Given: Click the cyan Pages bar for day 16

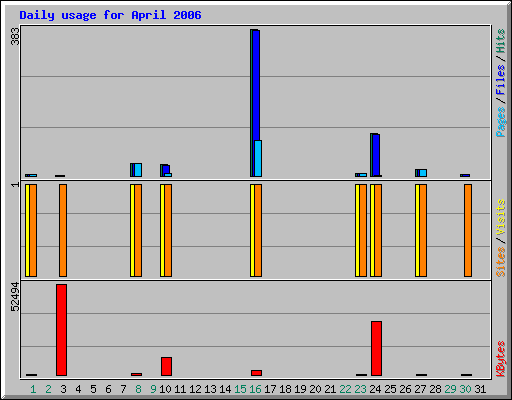Looking at the screenshot, I should click(x=258, y=158).
